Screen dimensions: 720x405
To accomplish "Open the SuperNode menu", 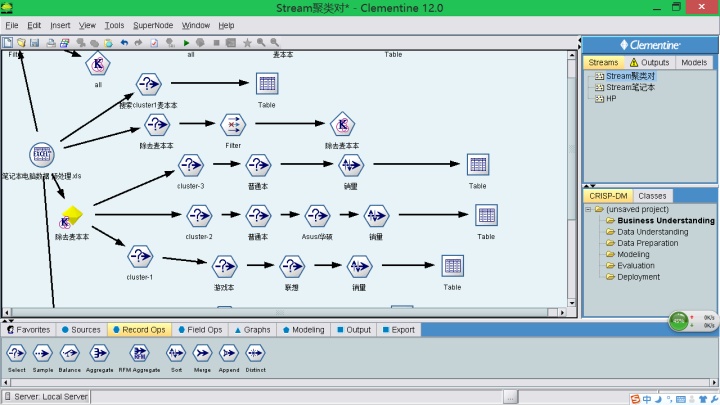I will 153,25.
